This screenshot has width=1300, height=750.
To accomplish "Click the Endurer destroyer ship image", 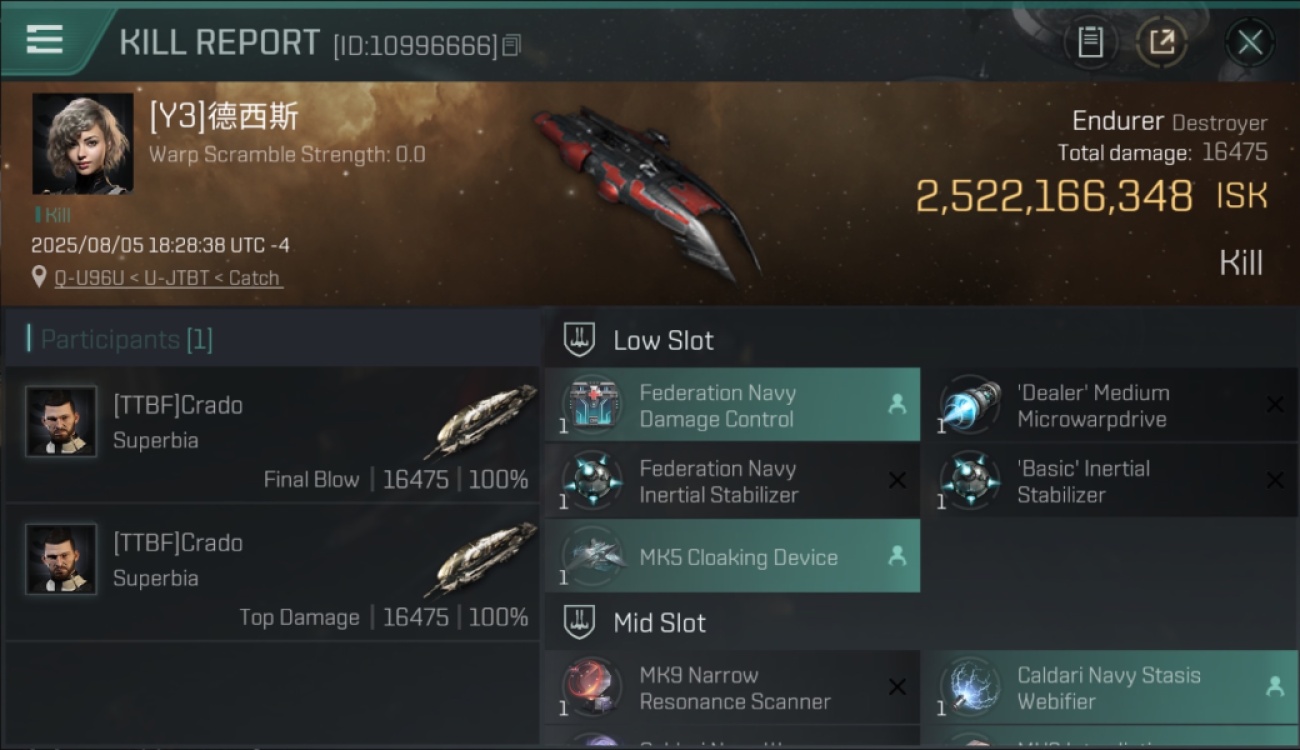I will 643,191.
